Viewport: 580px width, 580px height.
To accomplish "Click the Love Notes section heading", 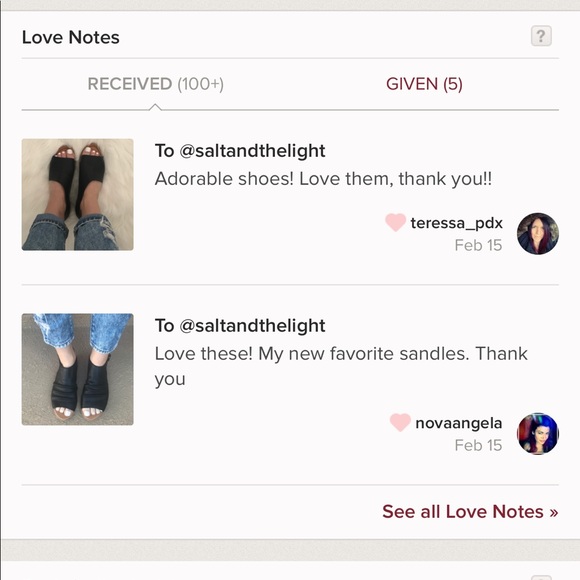I will [x=71, y=37].
